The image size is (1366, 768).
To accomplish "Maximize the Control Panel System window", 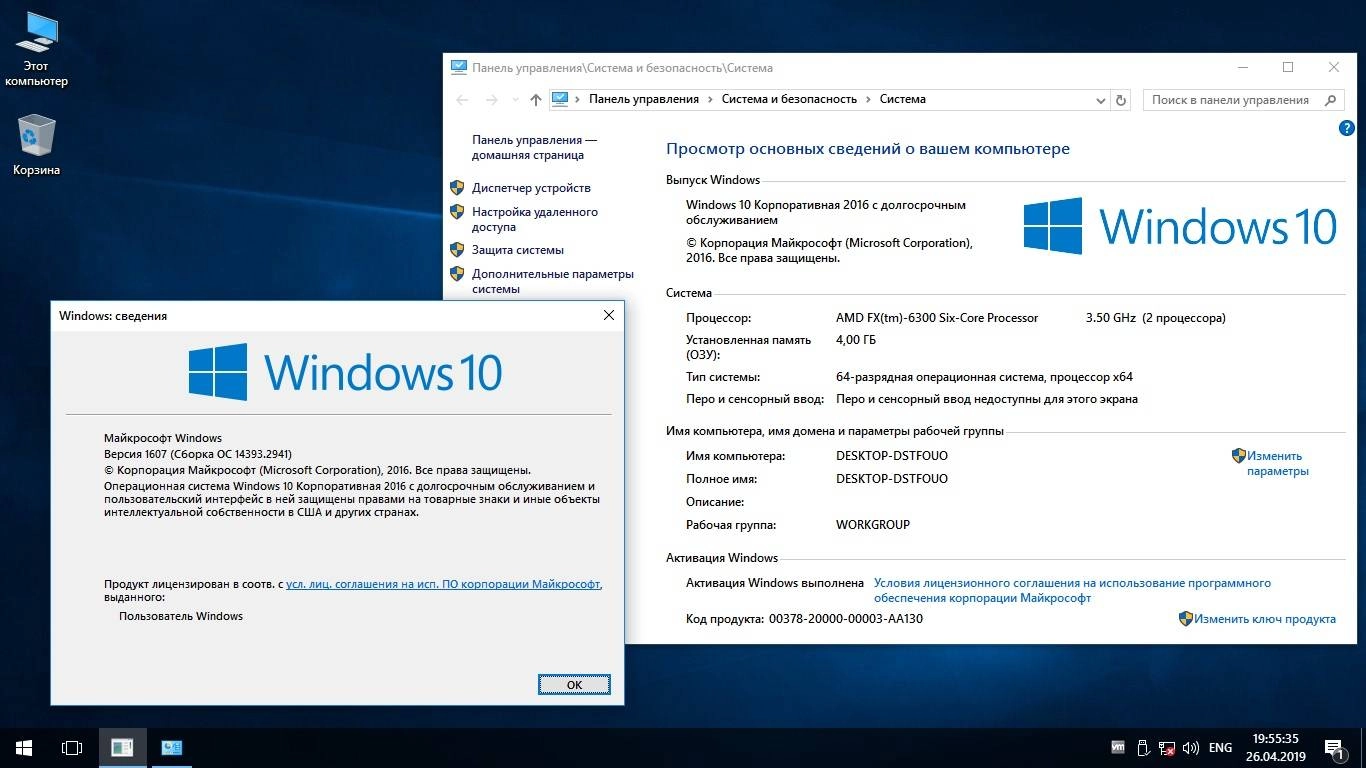I will 1288,67.
